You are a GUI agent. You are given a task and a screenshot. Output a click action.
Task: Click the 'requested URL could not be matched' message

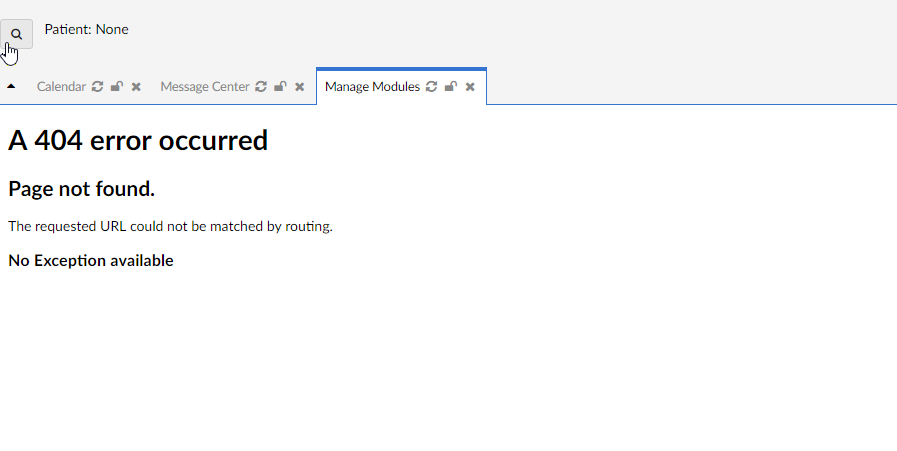(x=170, y=226)
